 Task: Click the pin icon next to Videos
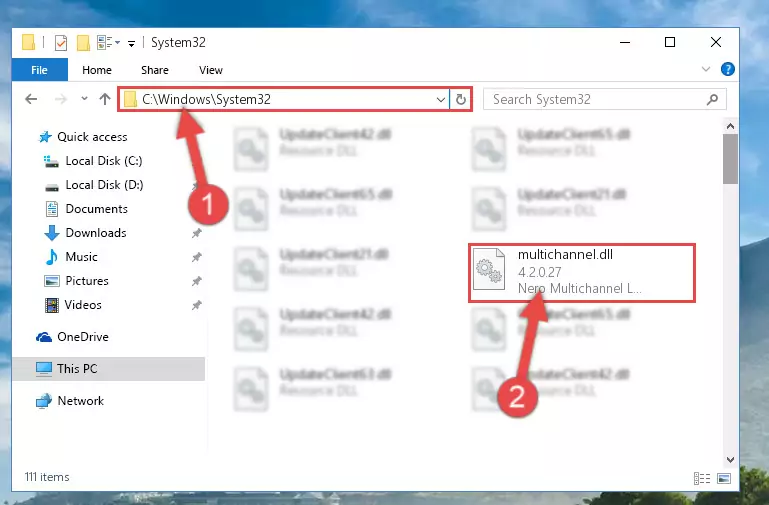point(197,305)
